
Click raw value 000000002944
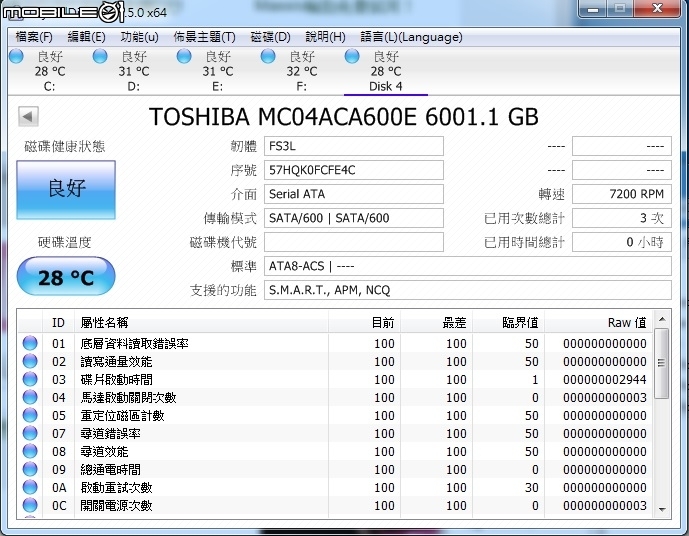pos(605,379)
